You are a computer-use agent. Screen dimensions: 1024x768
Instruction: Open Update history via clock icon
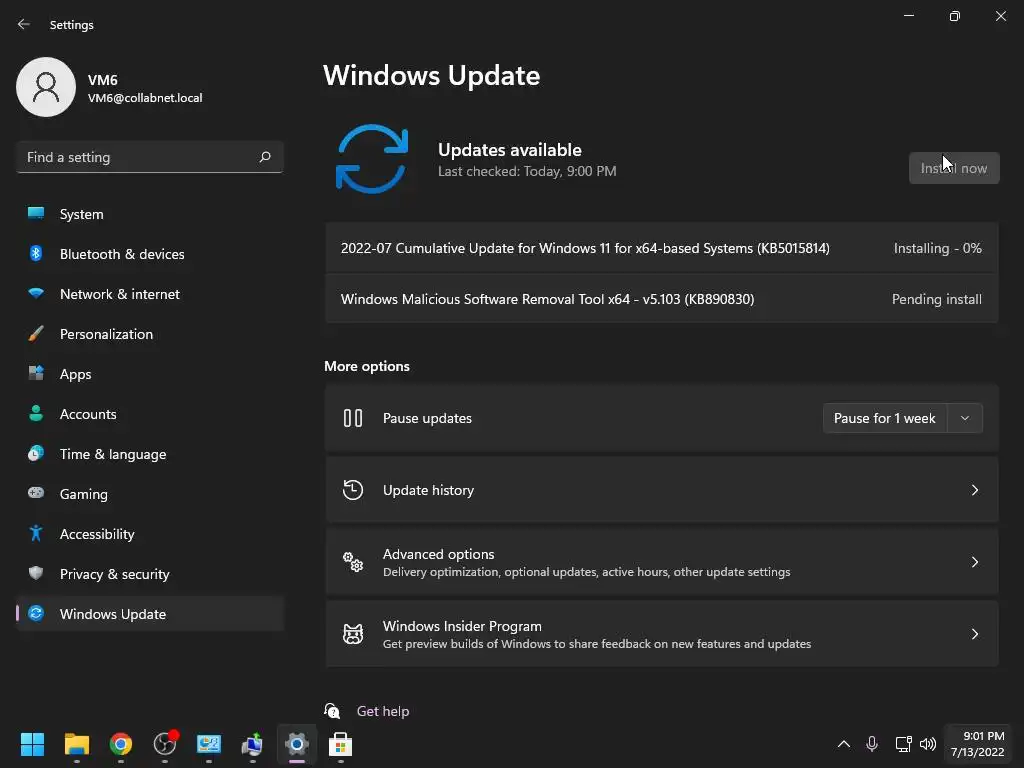[353, 490]
